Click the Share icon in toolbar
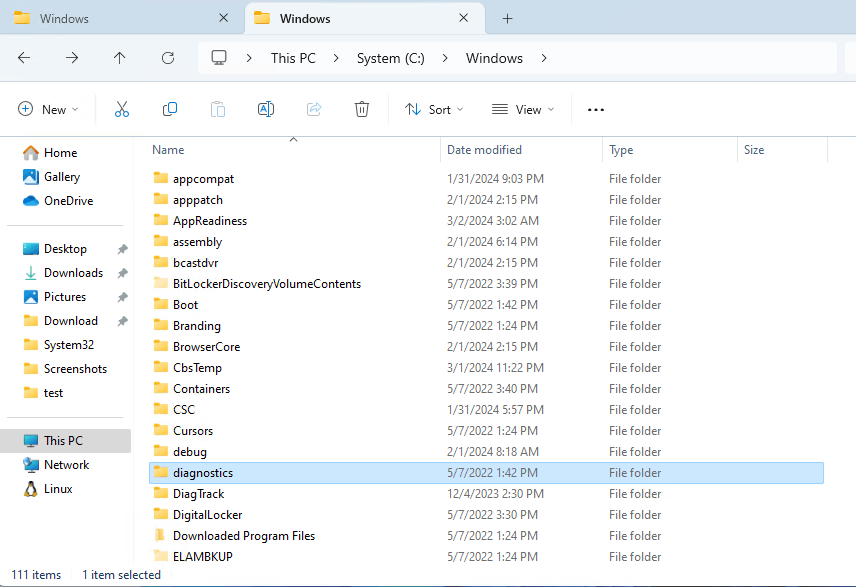Image resolution: width=856 pixels, height=587 pixels. point(314,109)
